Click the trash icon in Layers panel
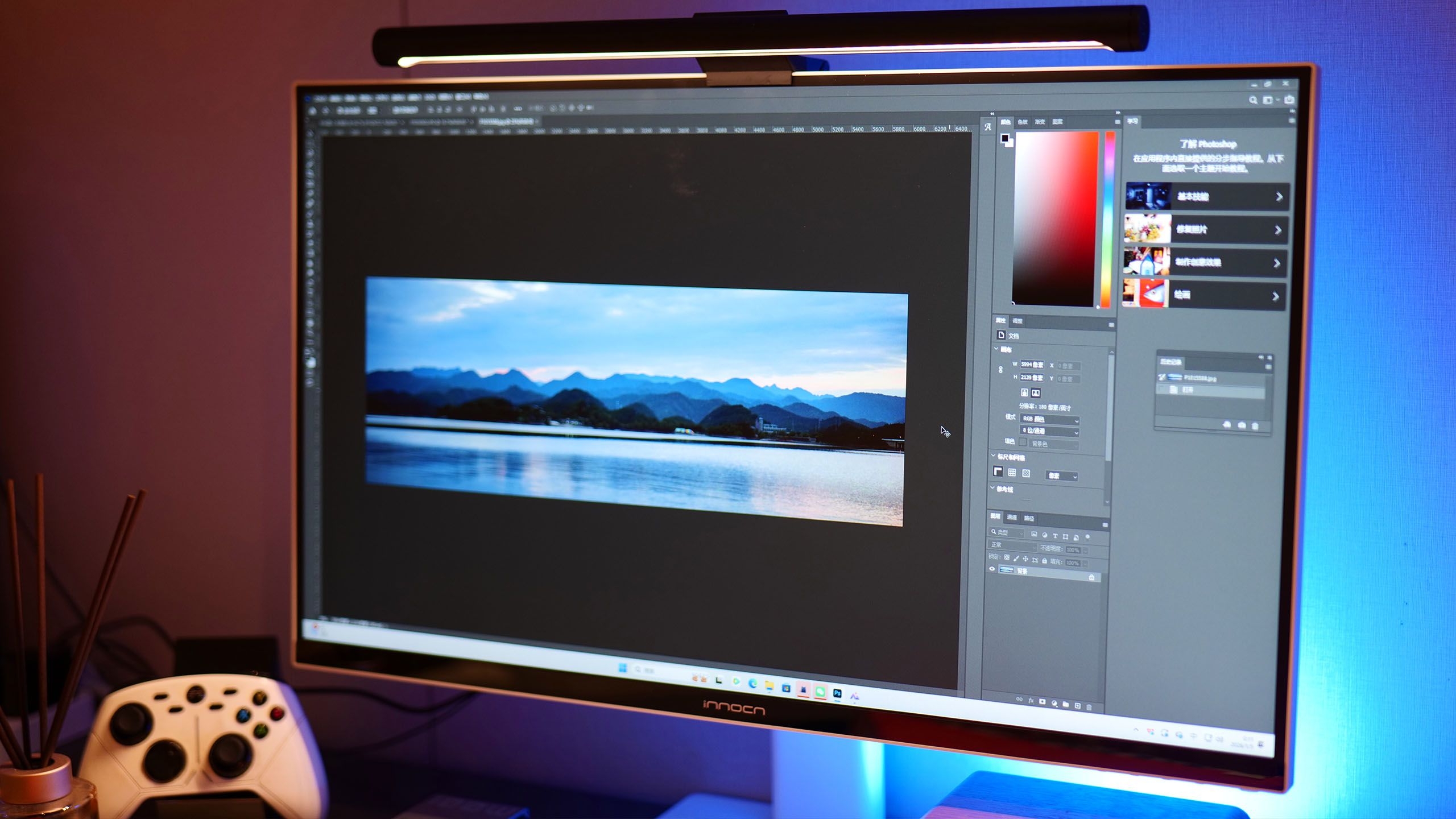 [1089, 707]
